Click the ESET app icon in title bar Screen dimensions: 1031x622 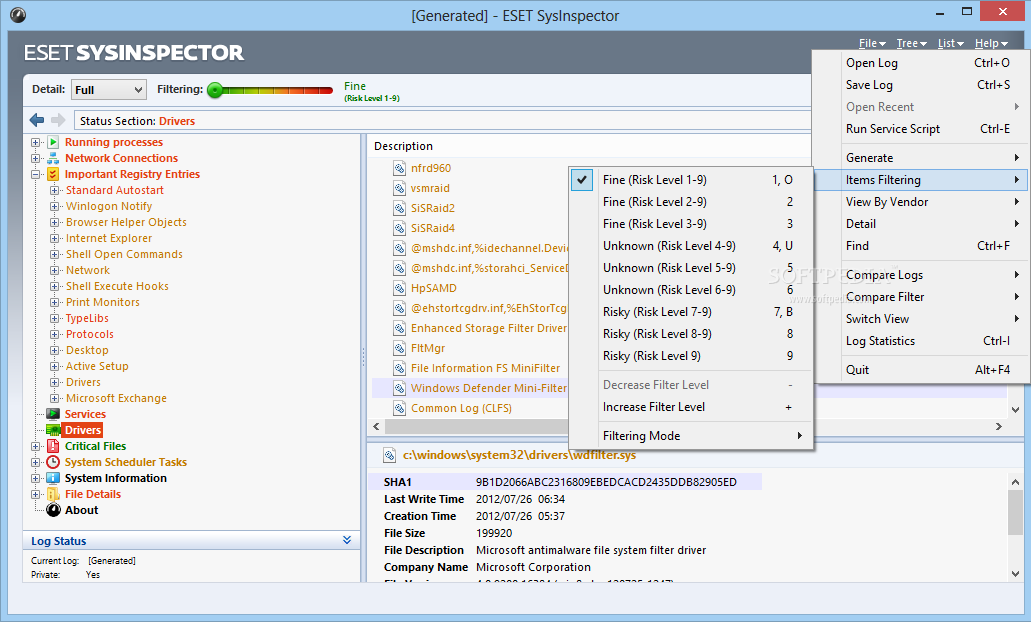pos(18,14)
